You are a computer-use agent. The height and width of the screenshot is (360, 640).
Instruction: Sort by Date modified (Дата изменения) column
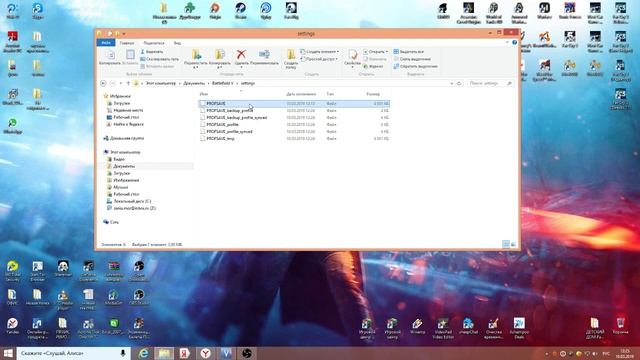pos(301,94)
